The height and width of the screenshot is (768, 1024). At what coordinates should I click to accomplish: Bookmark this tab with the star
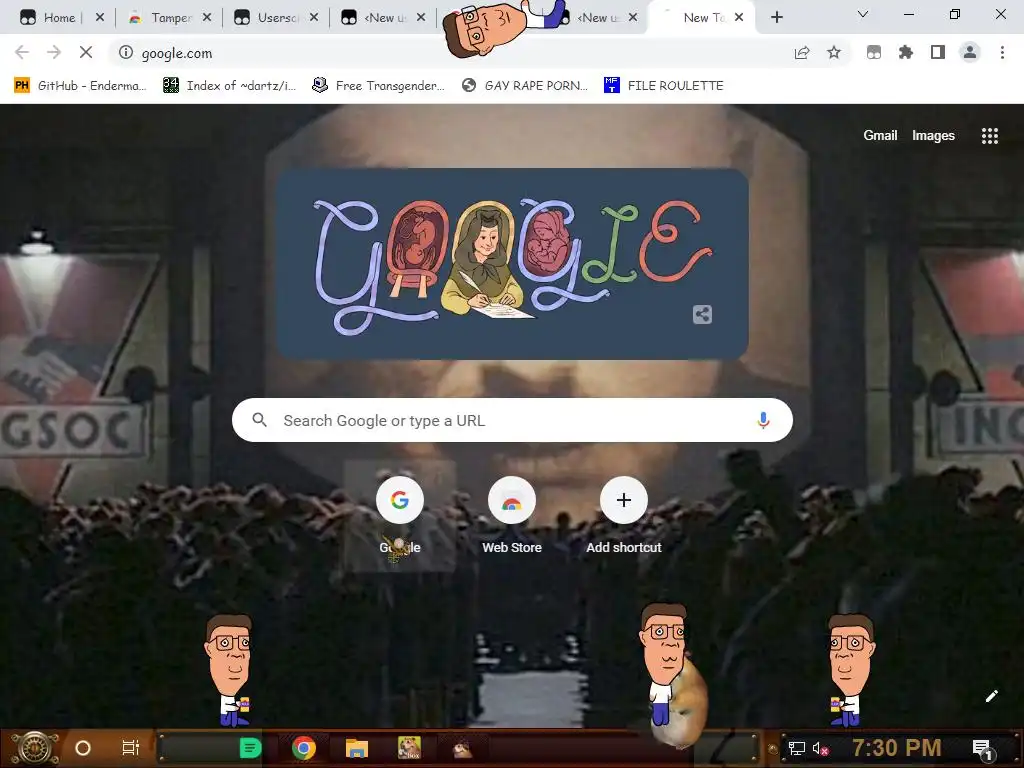pyautogui.click(x=834, y=52)
